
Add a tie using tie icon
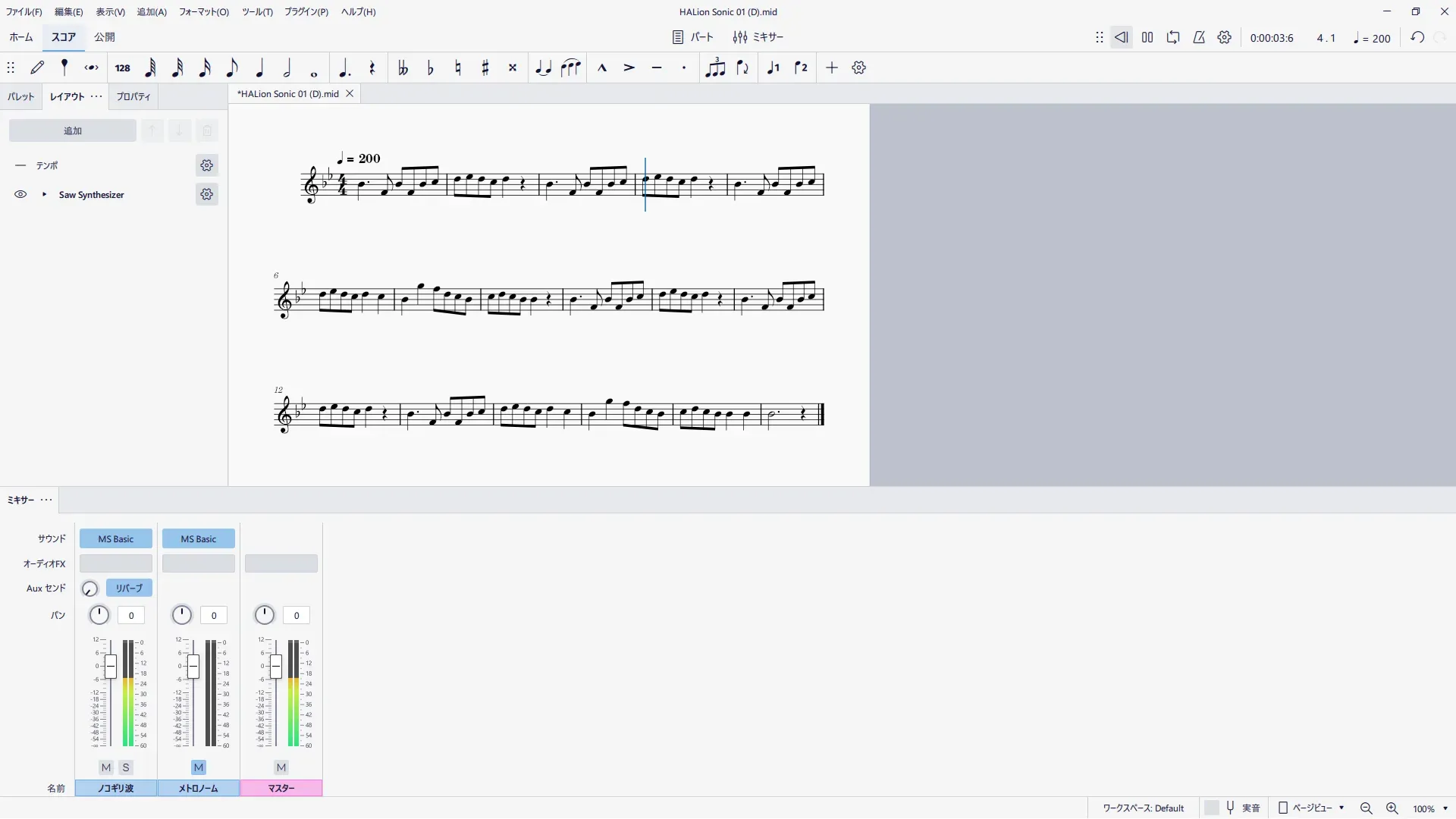(x=543, y=68)
